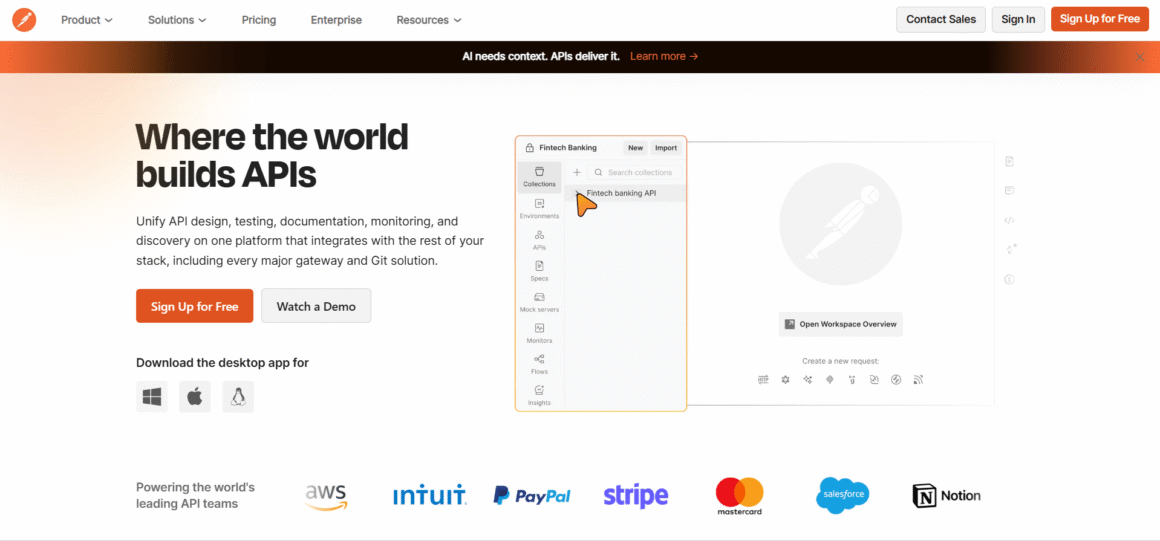
Task: Expand the Solutions dropdown menu
Action: point(177,20)
